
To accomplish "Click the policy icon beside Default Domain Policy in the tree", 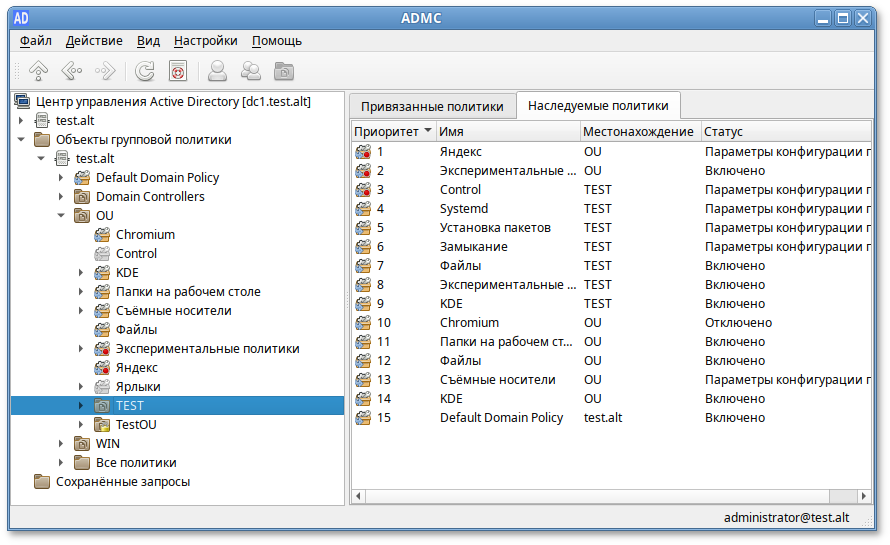I will coord(82,178).
